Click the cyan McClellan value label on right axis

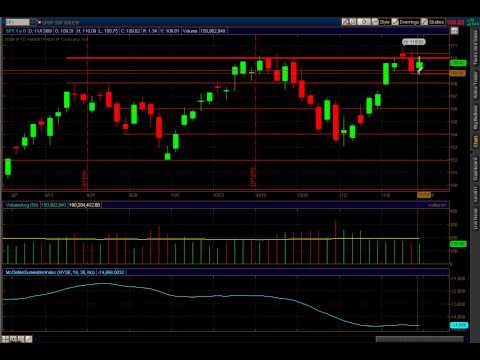click(459, 325)
